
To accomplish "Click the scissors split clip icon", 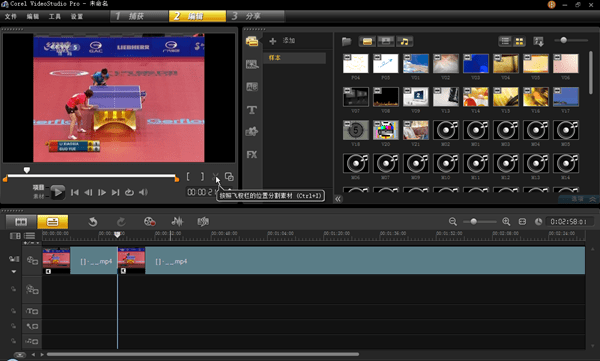I will click(x=215, y=177).
